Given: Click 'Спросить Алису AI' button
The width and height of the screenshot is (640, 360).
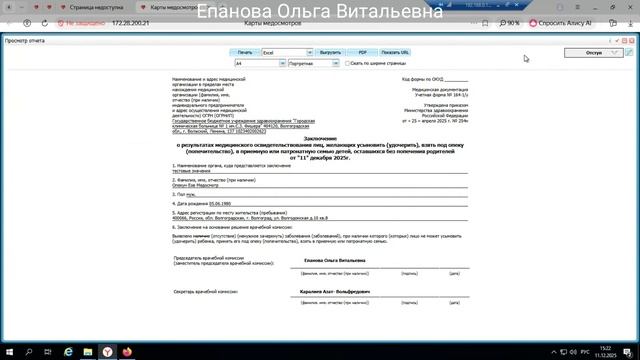Looking at the screenshot, I should click(x=560, y=23).
